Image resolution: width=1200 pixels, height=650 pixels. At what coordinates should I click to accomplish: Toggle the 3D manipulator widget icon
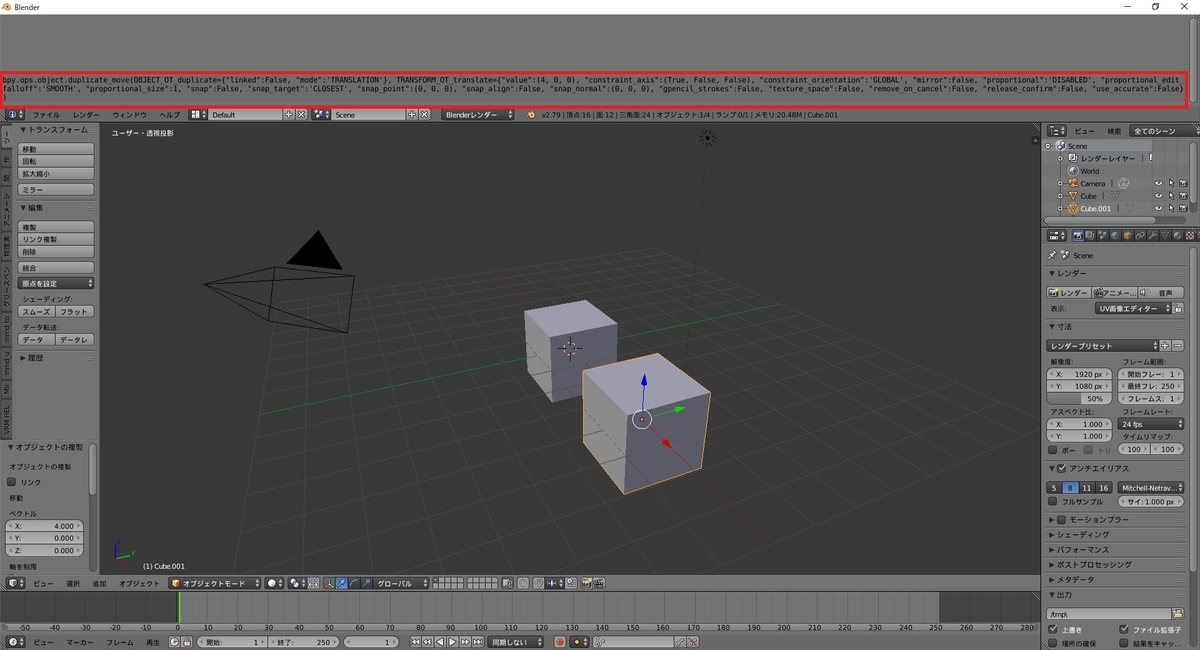pos(329,583)
